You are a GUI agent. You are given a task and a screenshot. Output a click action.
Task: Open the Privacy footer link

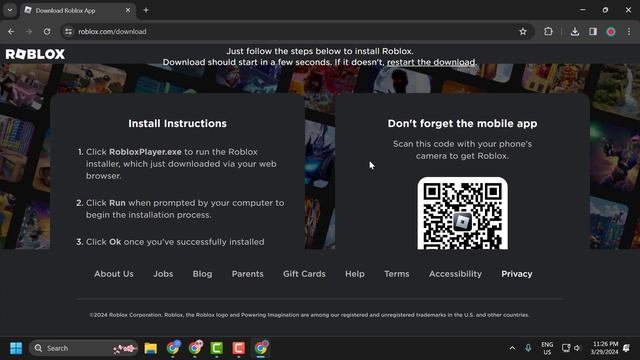point(517,274)
